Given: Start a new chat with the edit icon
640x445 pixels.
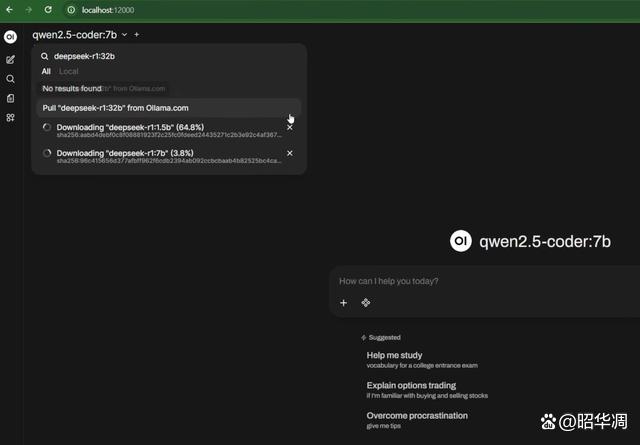Looking at the screenshot, I should (x=10, y=59).
